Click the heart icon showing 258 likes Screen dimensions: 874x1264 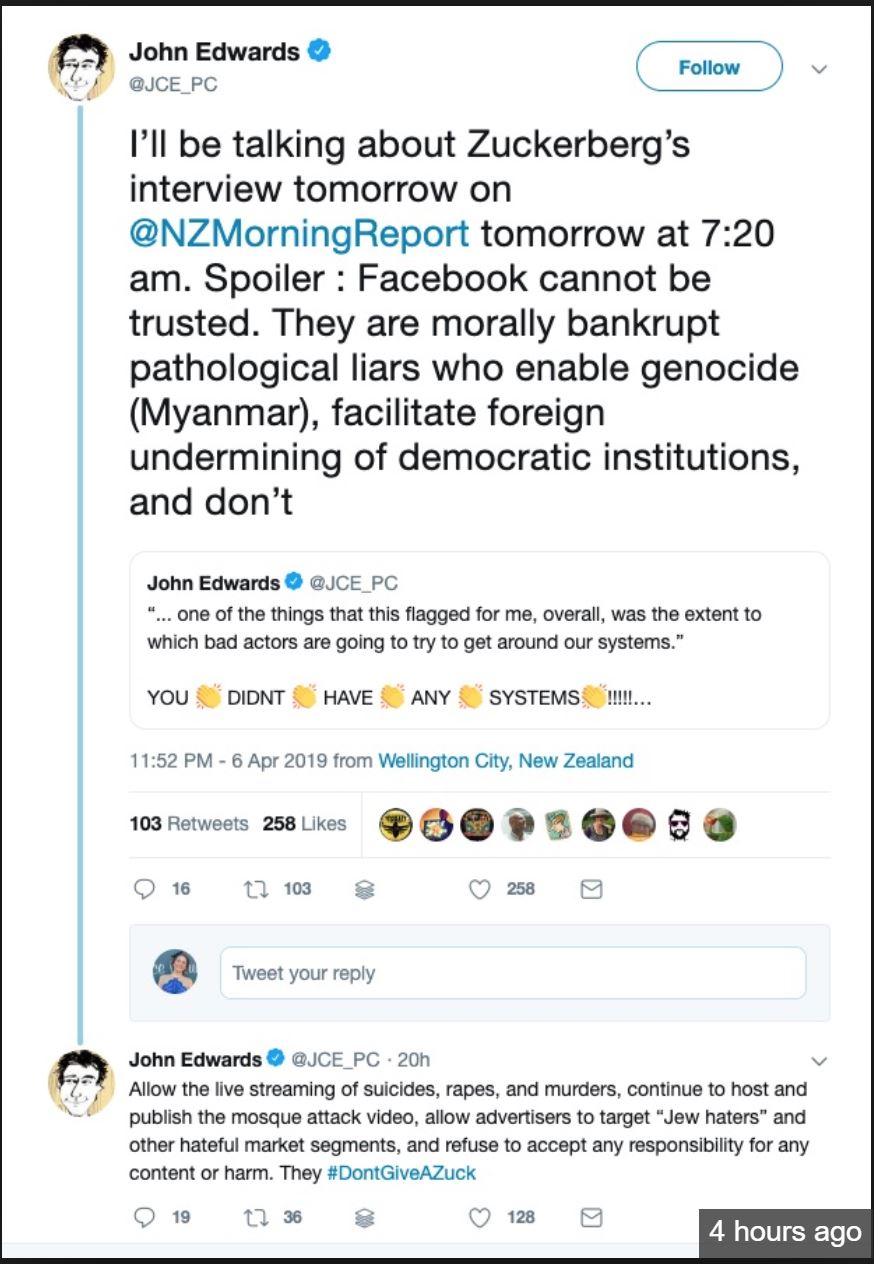tap(481, 888)
